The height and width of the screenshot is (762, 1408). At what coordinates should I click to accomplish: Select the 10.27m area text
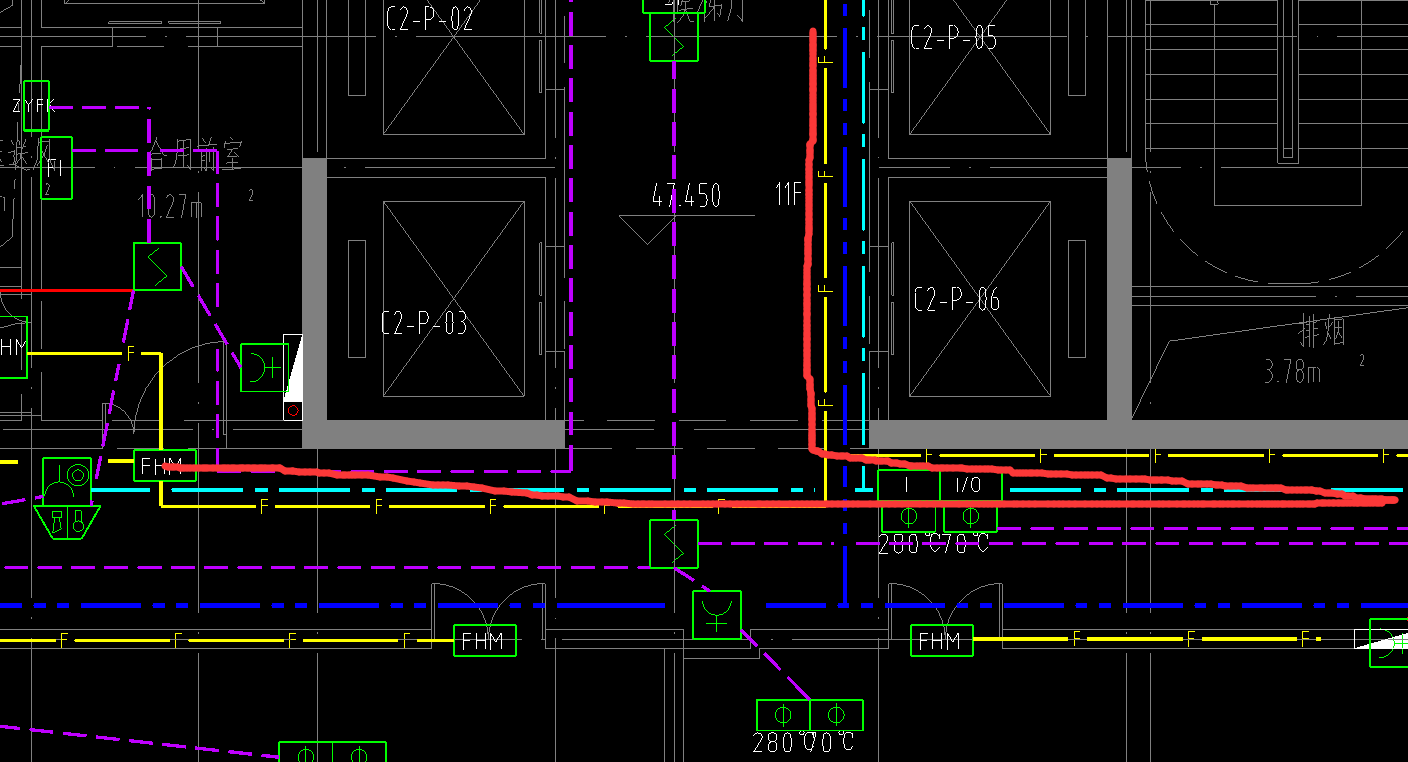click(170, 207)
